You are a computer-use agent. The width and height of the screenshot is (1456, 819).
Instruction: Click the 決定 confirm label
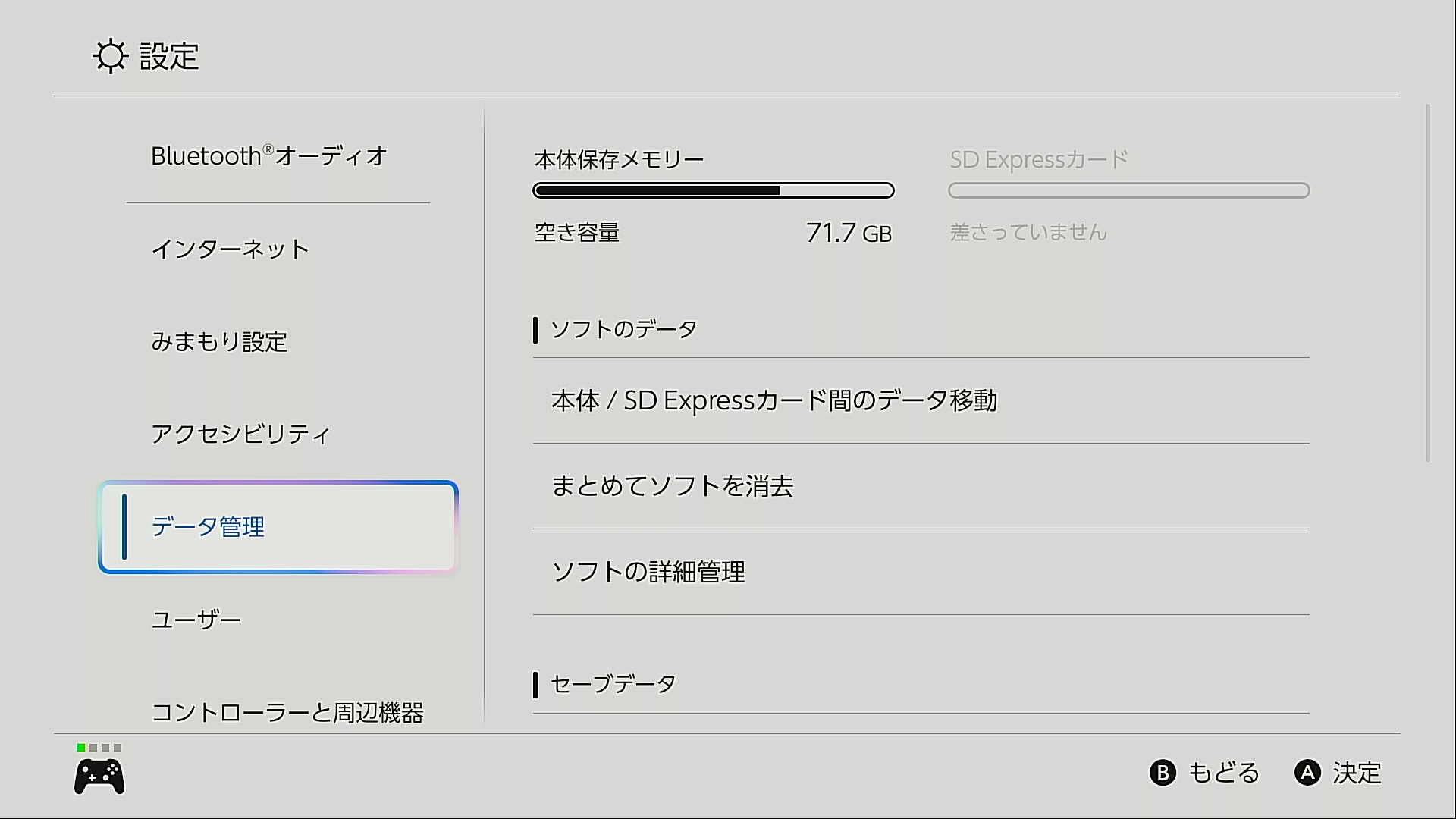pyautogui.click(x=1357, y=773)
